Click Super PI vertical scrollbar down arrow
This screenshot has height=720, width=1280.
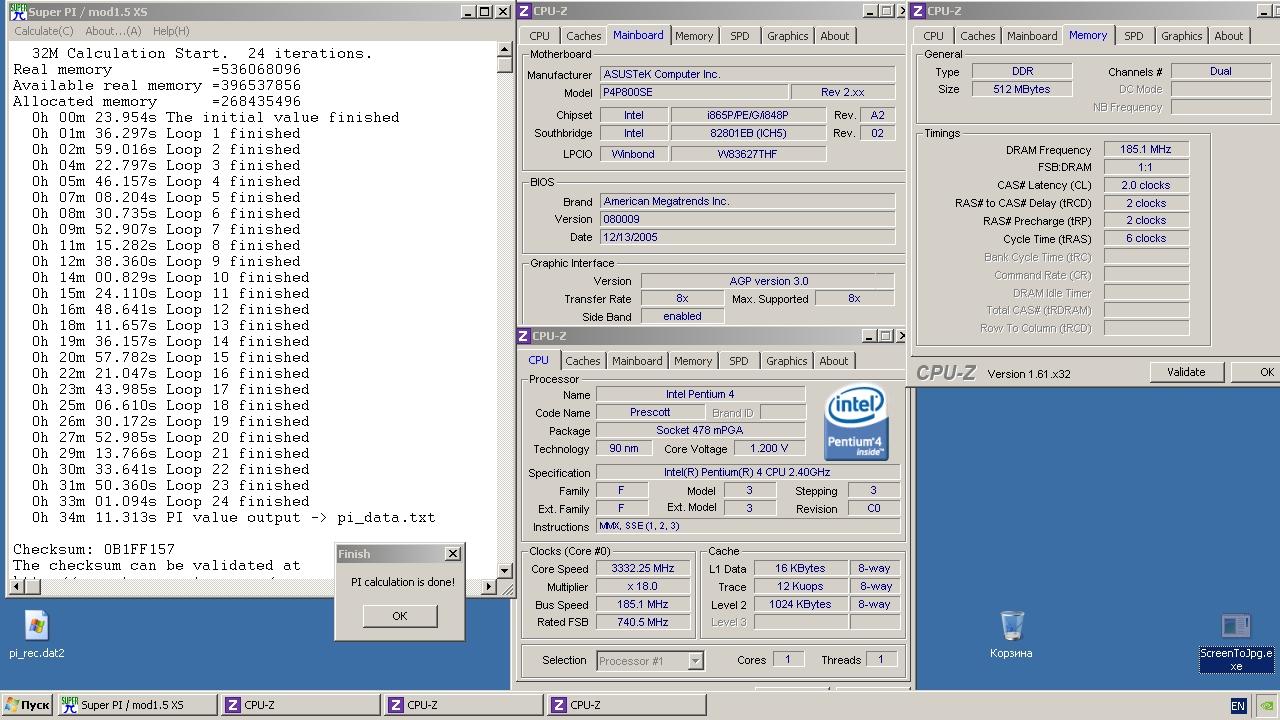pyautogui.click(x=505, y=570)
